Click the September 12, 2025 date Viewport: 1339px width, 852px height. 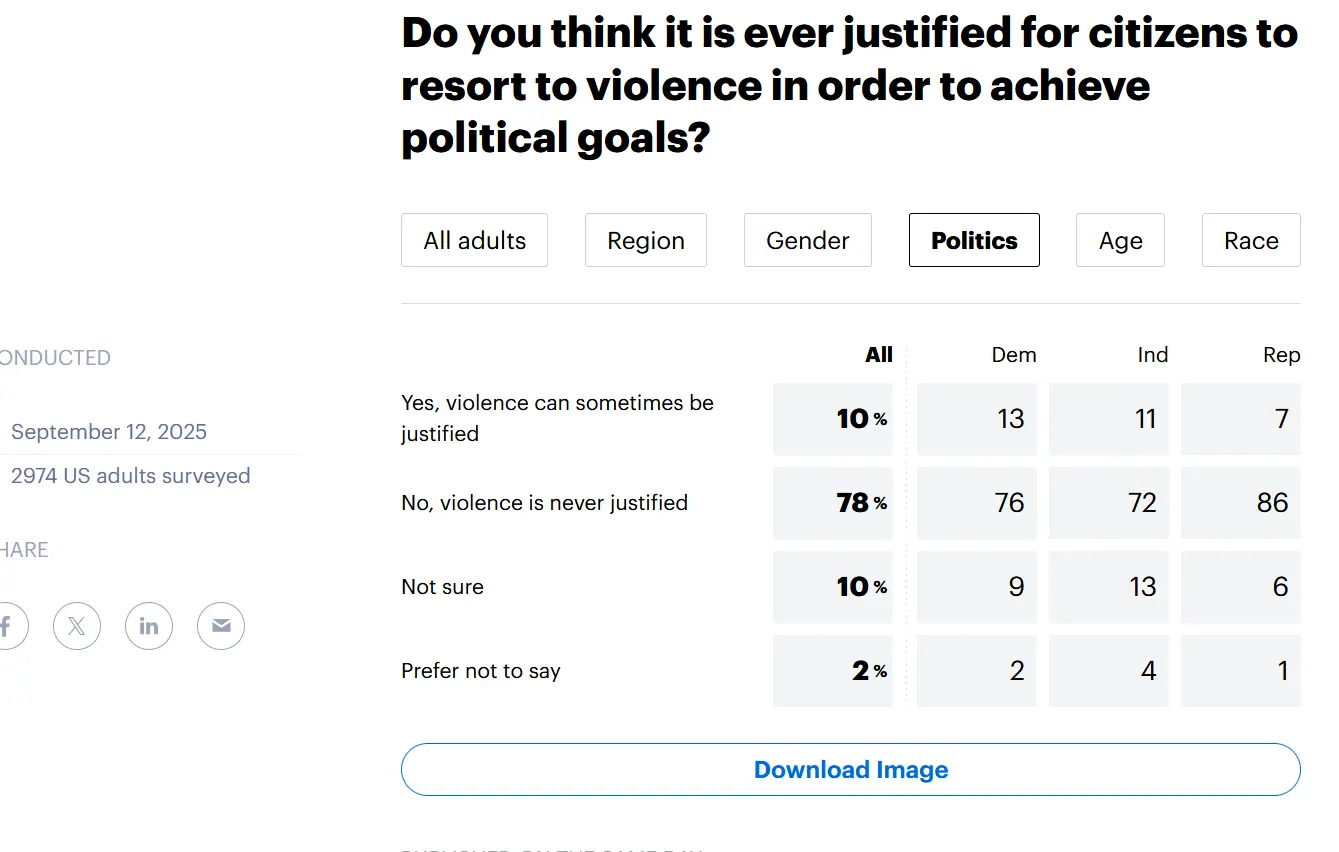[109, 432]
